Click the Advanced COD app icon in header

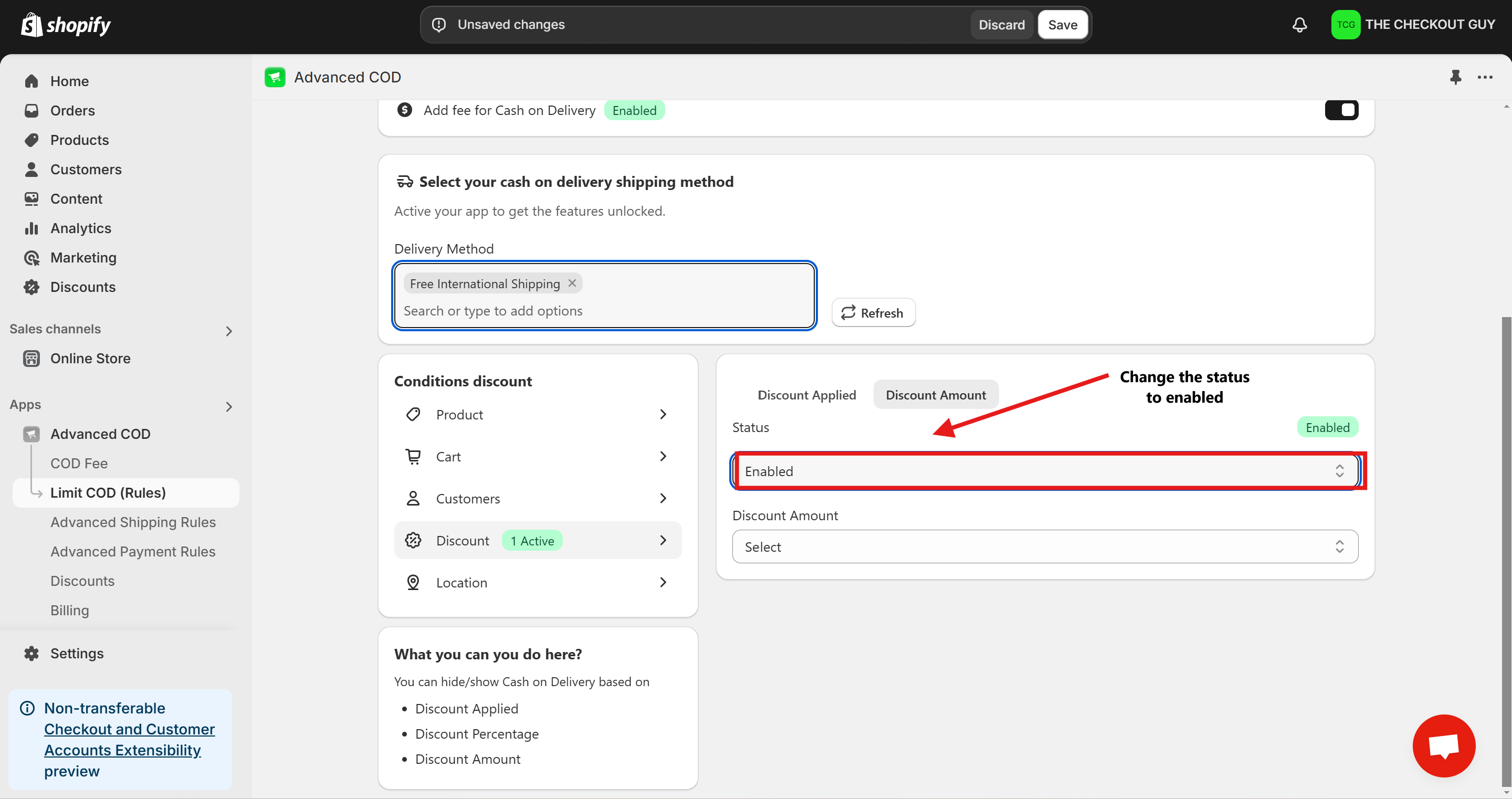coord(275,77)
